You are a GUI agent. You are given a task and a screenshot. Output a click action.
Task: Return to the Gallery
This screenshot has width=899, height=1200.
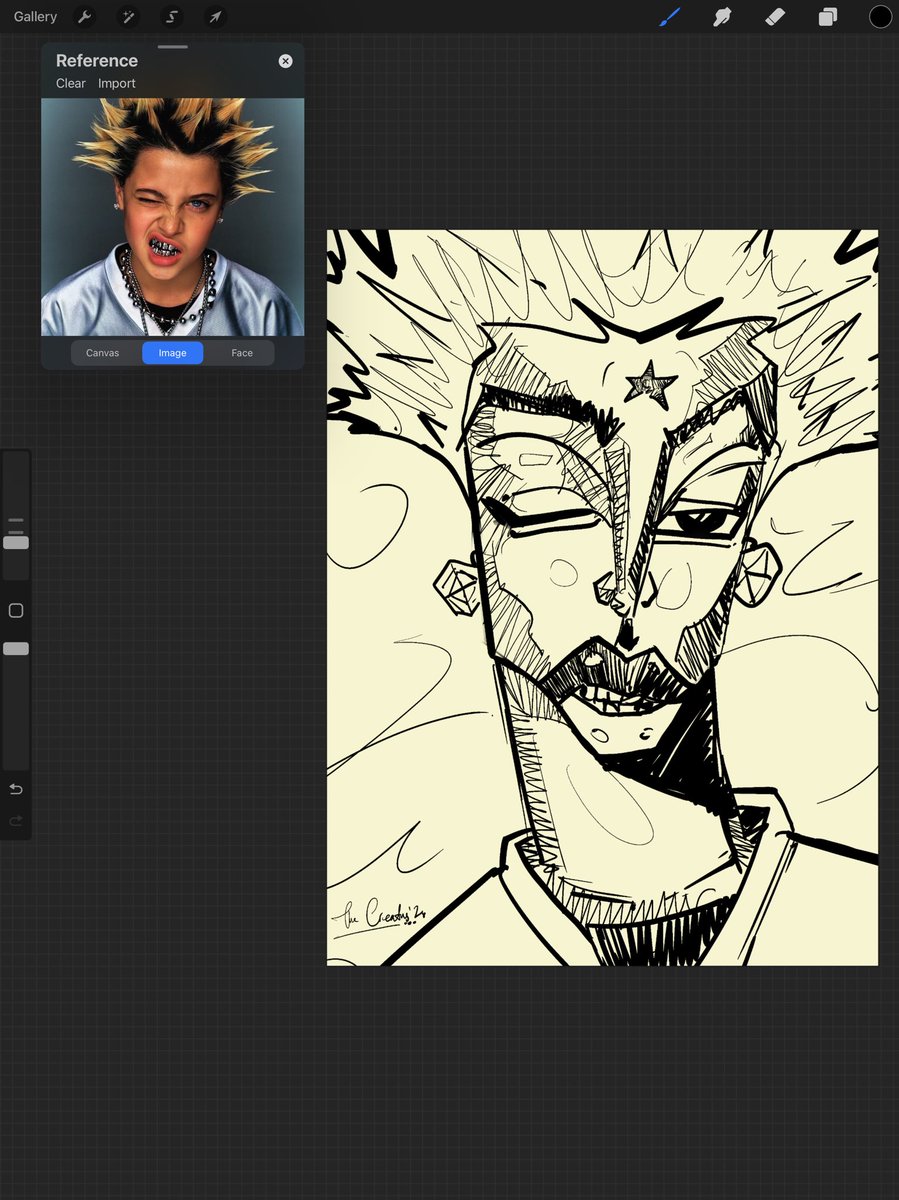pos(36,17)
